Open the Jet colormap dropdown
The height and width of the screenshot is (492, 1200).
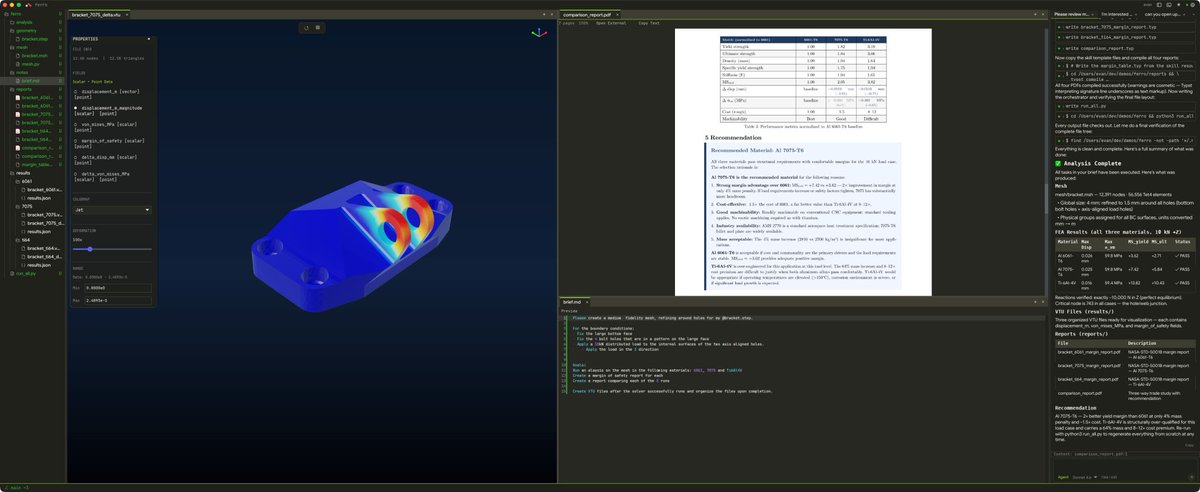pos(111,210)
